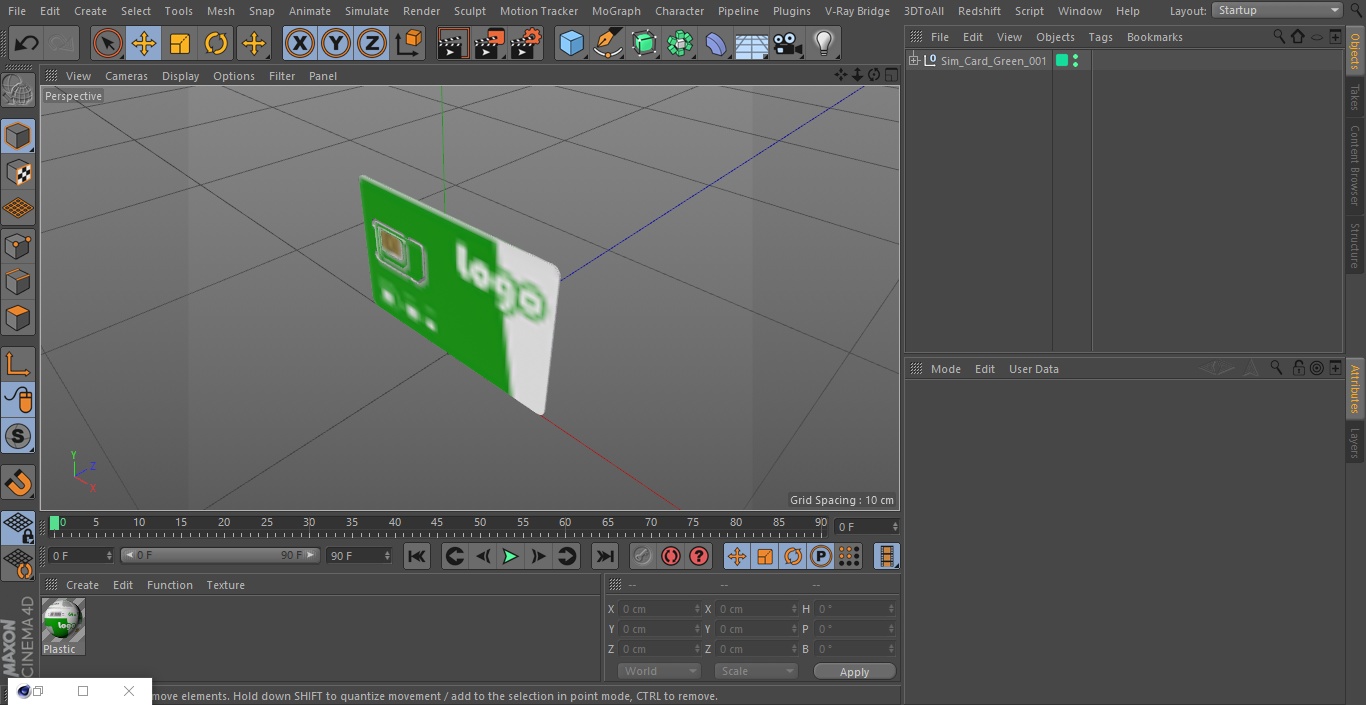1366x705 pixels.
Task: Toggle X axis lock
Action: point(300,44)
